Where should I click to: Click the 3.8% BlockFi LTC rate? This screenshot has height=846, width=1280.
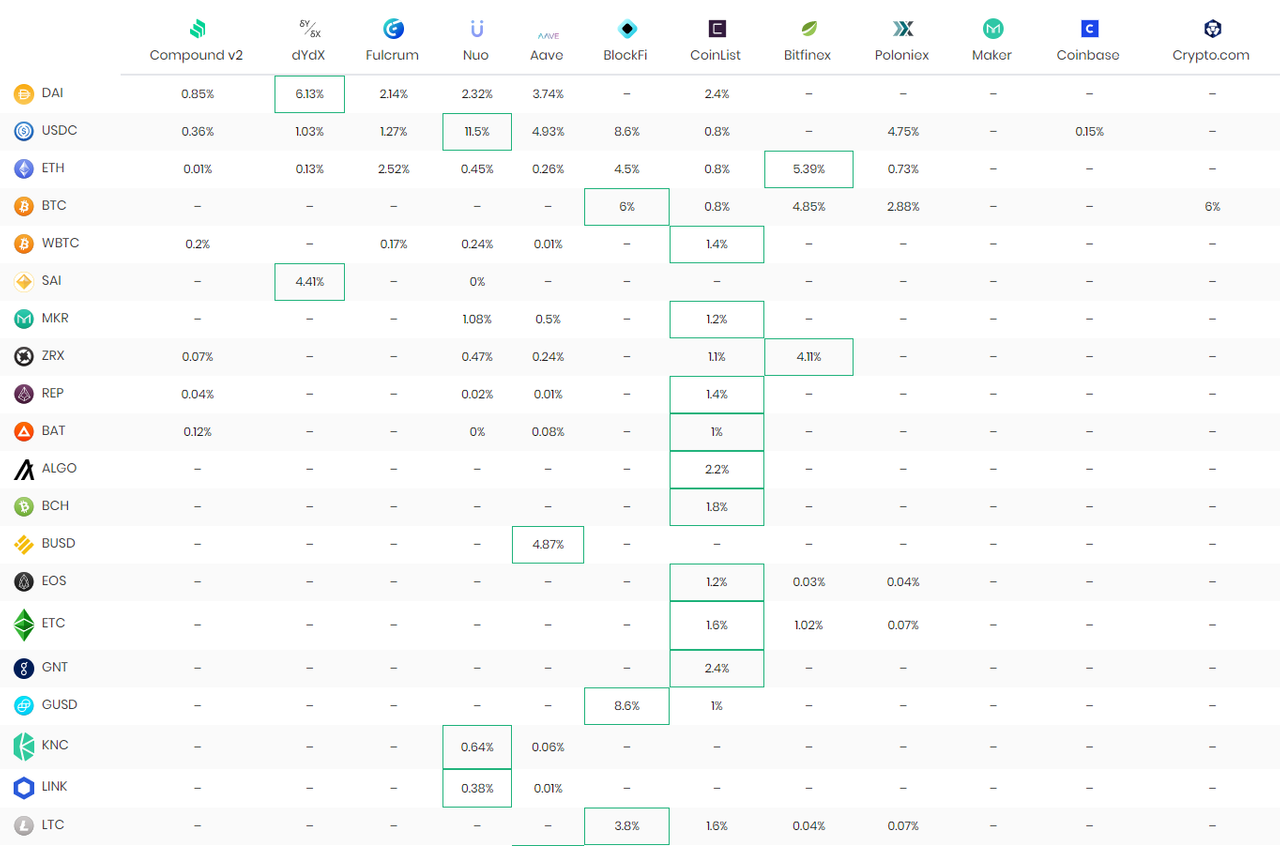(x=626, y=826)
